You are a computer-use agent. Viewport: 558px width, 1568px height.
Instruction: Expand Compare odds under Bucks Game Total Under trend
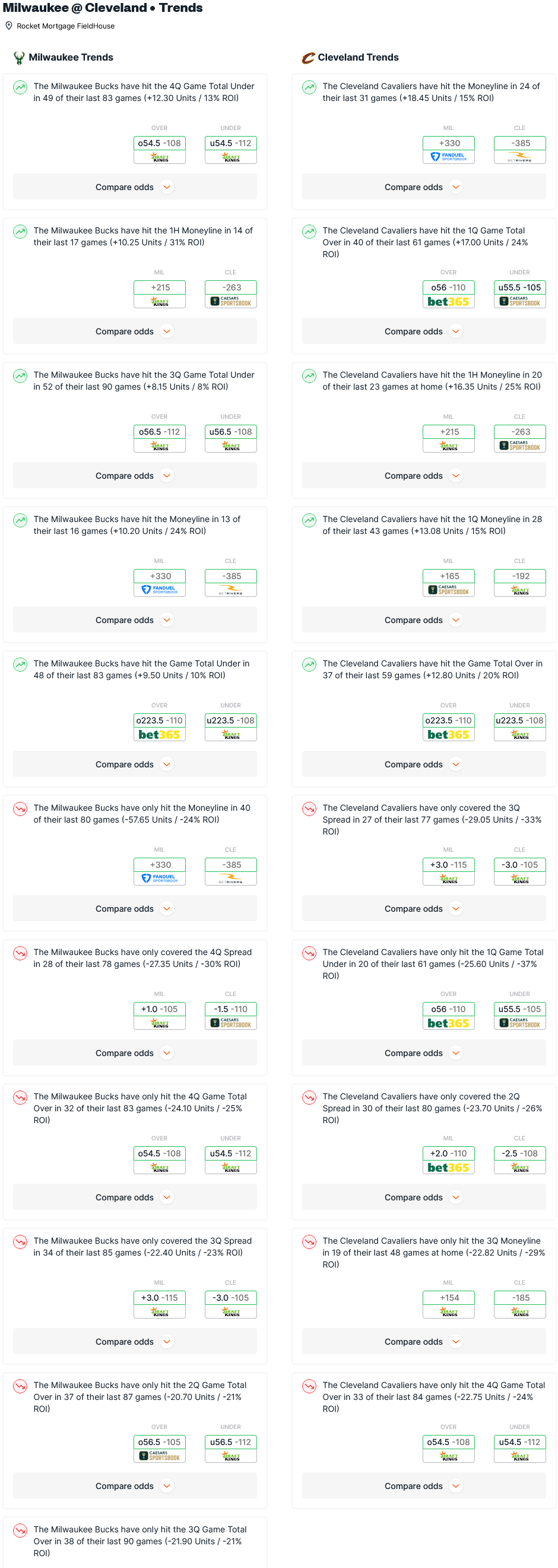tap(135, 764)
